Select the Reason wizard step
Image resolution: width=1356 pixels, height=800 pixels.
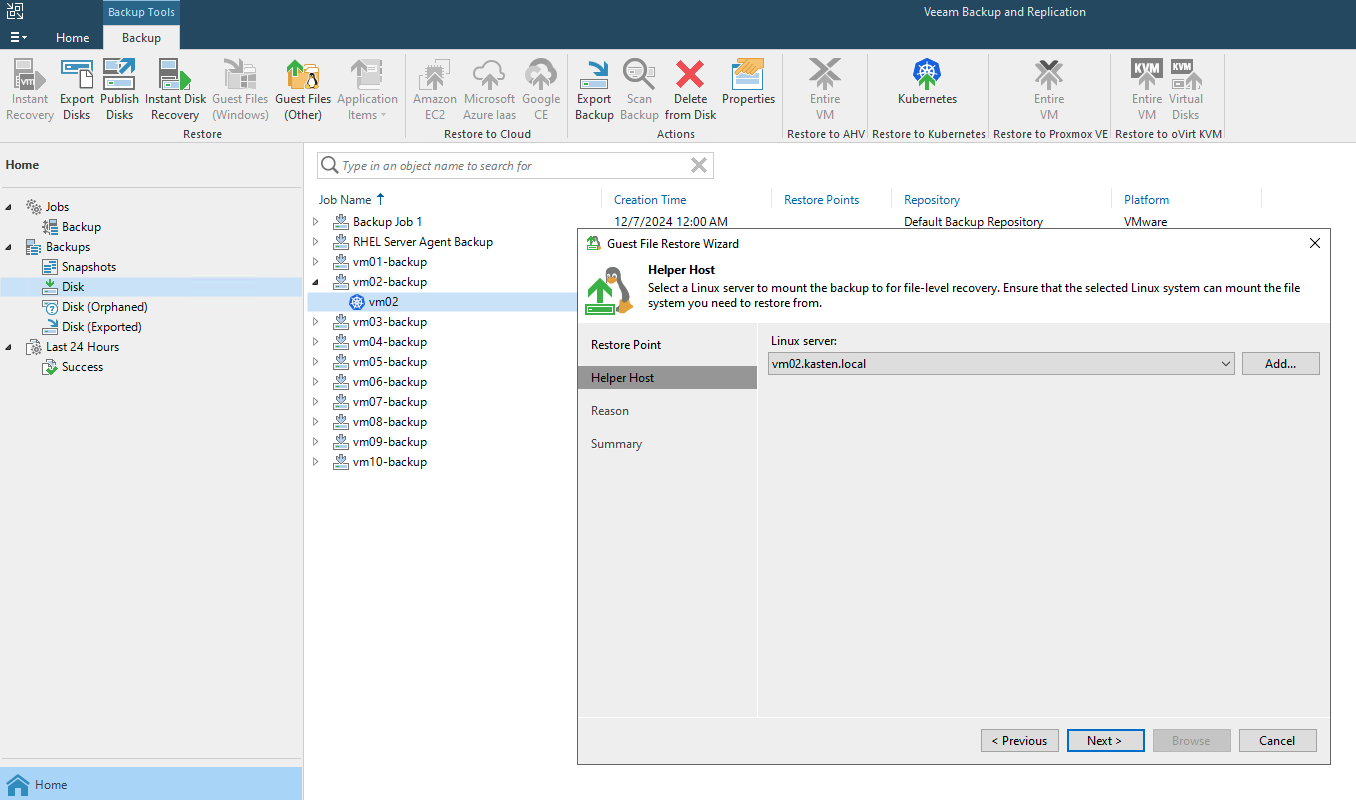pos(610,411)
